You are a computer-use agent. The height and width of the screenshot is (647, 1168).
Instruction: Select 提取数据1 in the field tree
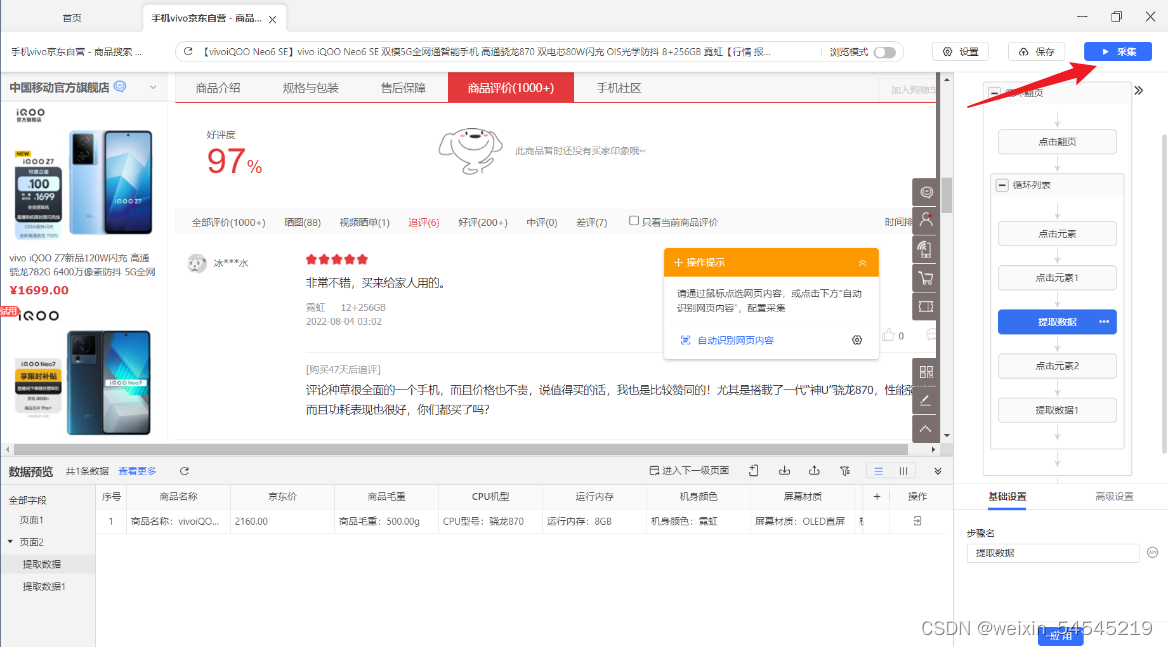click(44, 587)
